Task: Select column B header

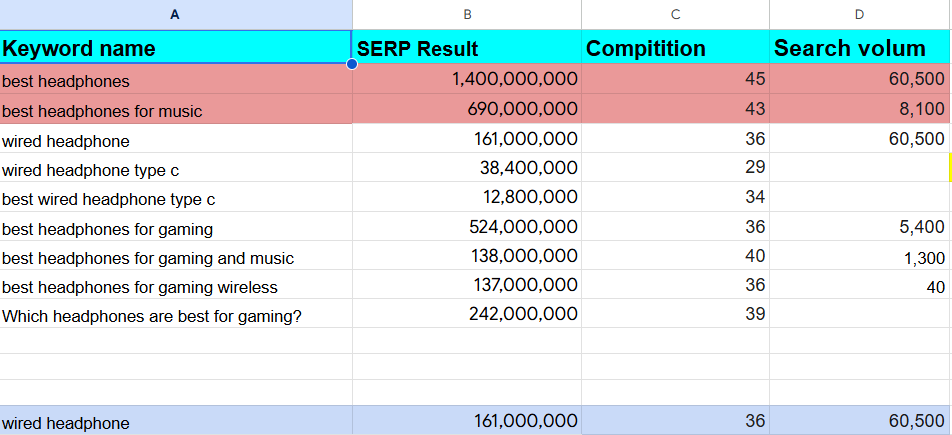Action: (467, 14)
